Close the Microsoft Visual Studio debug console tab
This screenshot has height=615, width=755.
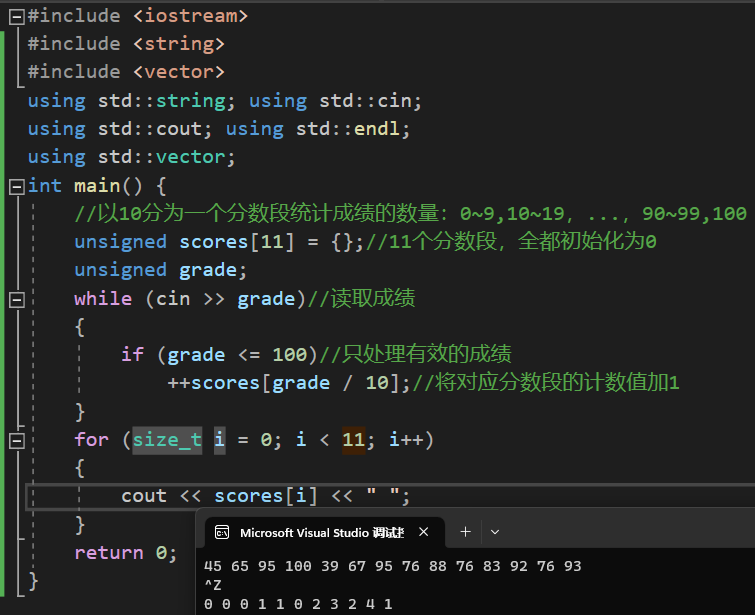point(424,533)
